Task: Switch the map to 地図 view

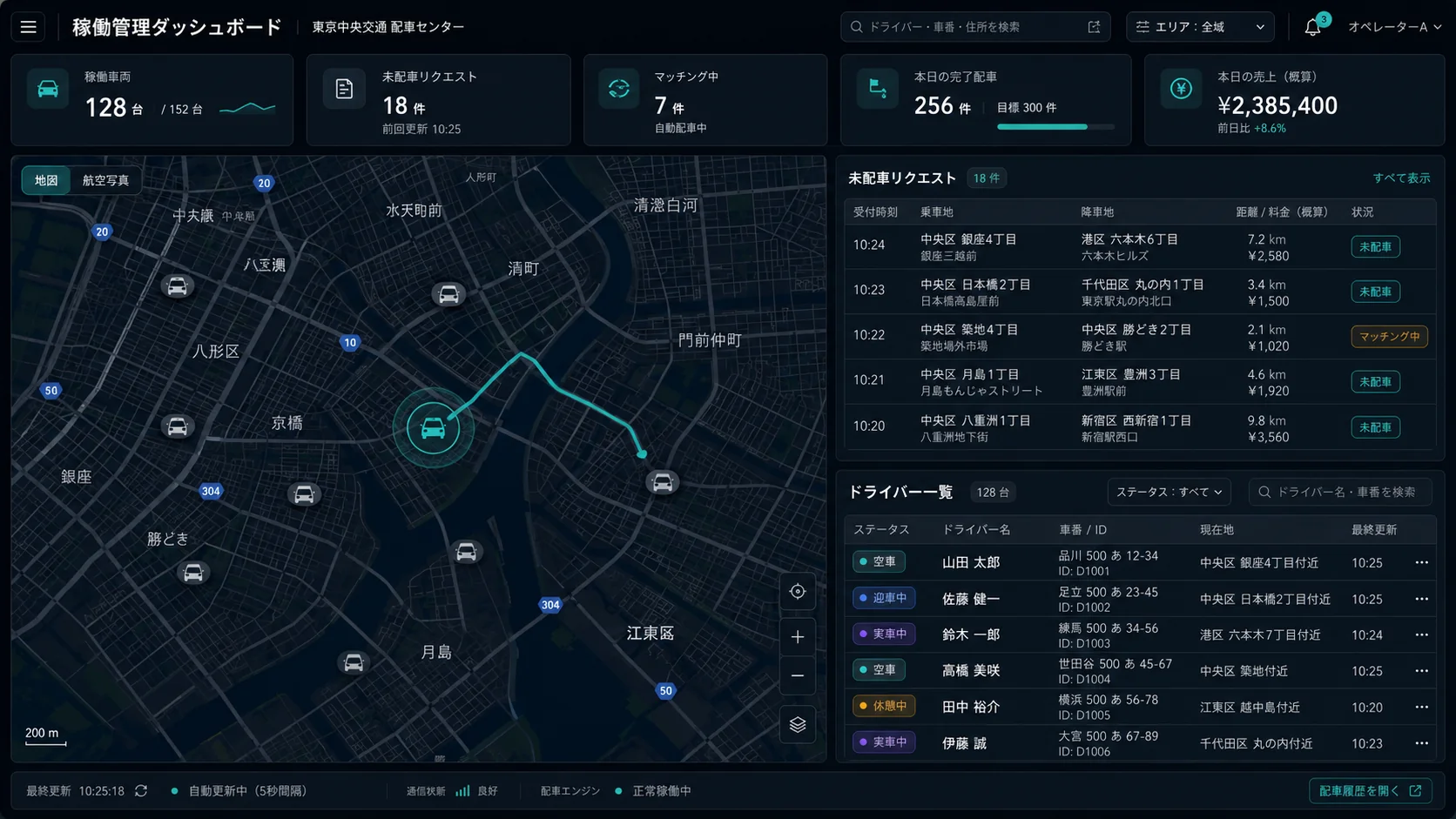Action: click(x=46, y=180)
